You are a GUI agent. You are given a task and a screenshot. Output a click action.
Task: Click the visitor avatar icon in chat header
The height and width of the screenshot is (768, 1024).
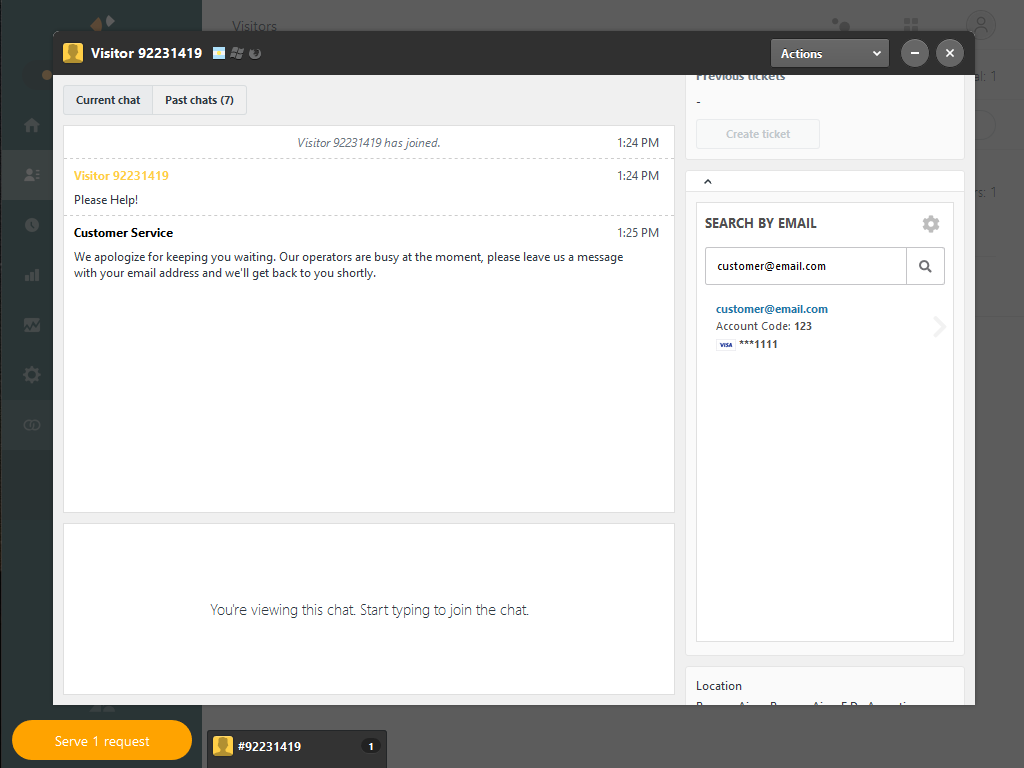[73, 53]
